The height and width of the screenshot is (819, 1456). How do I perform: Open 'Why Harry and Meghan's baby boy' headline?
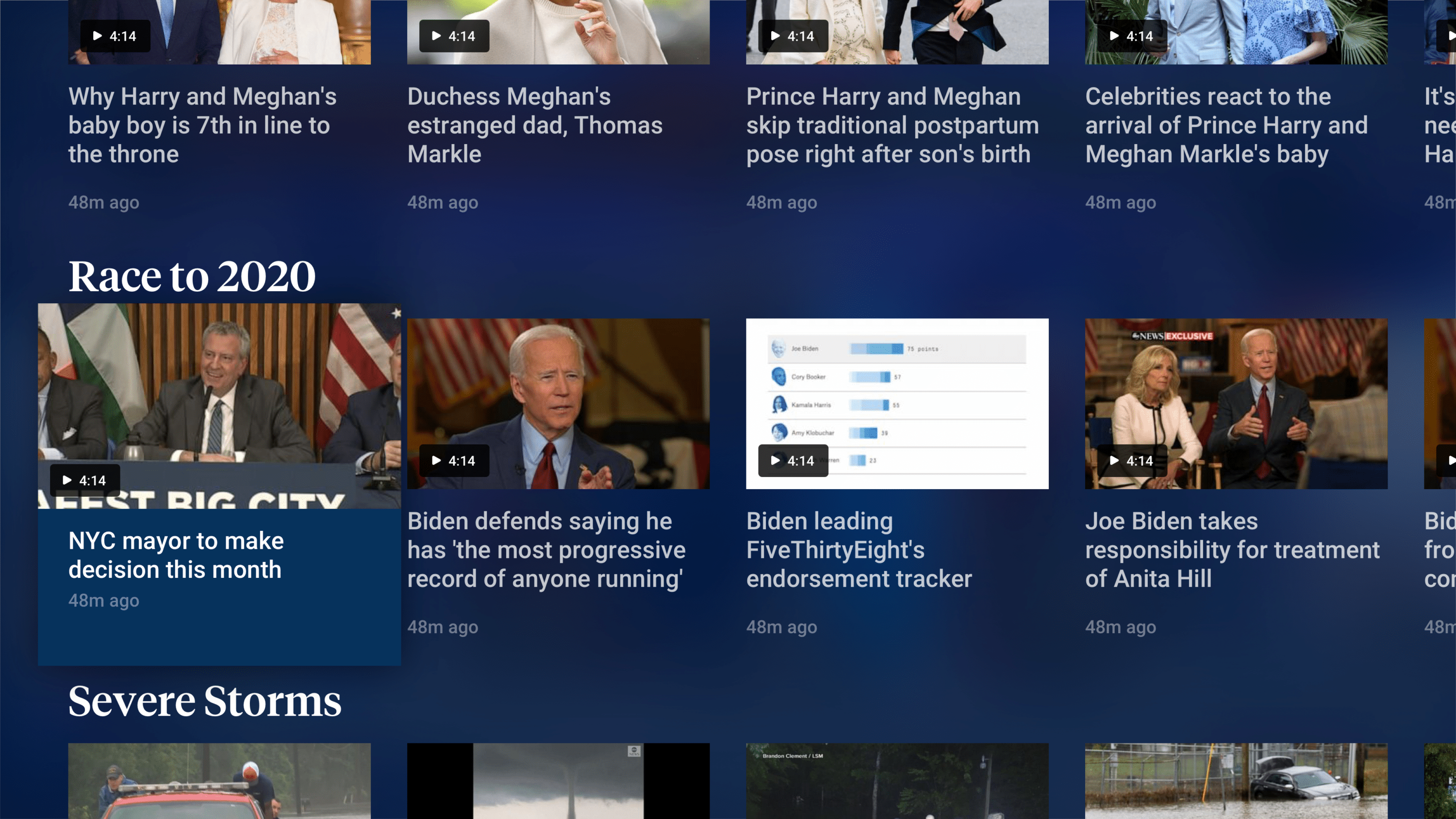202,125
